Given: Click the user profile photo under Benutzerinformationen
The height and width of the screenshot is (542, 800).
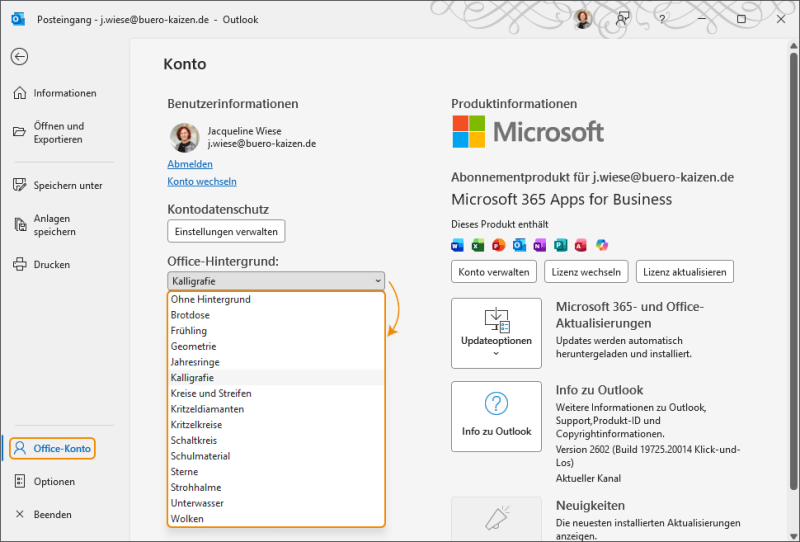Looking at the screenshot, I should click(x=184, y=137).
